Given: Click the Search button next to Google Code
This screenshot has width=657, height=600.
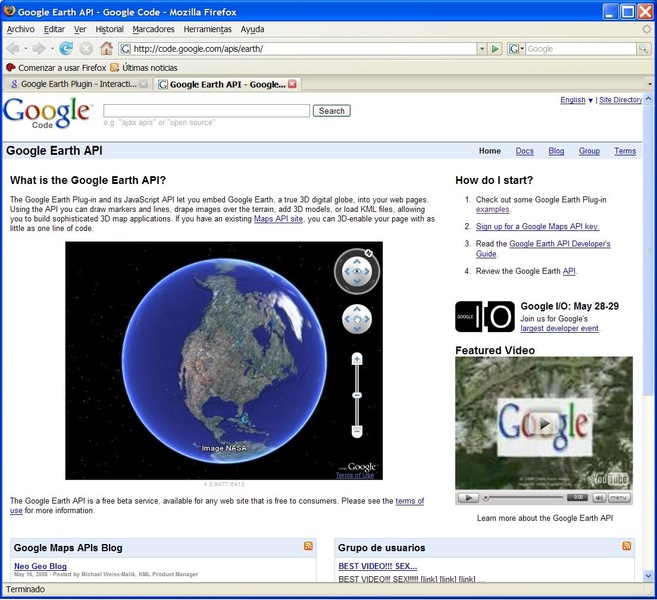Looking at the screenshot, I should click(x=331, y=111).
